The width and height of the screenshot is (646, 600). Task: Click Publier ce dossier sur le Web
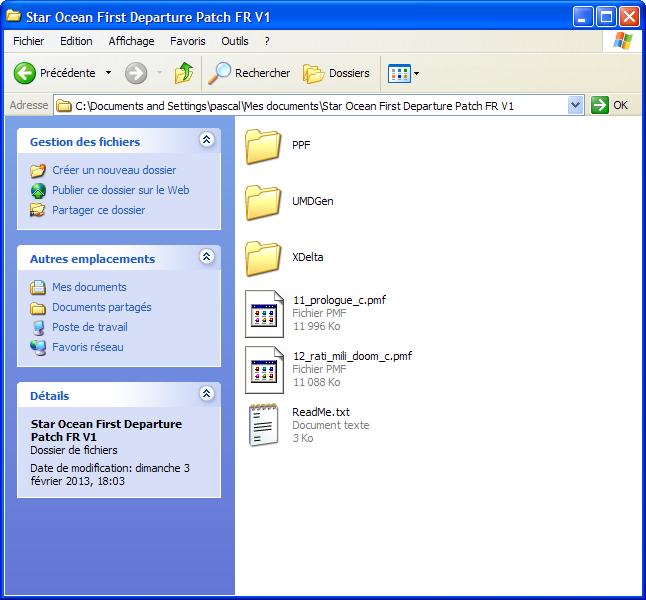[x=121, y=190]
